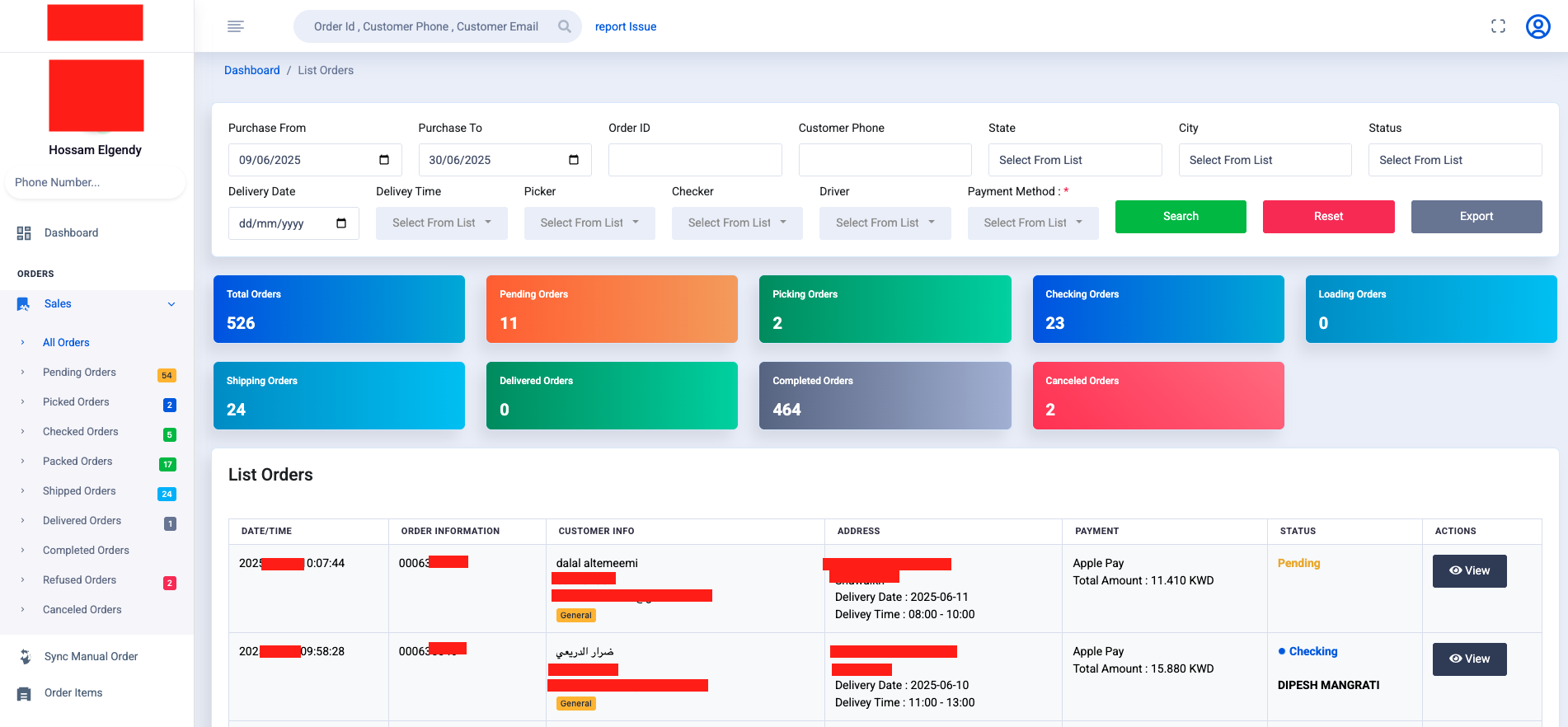Select the Completed Orders summary card
The image size is (1568, 727).
pos(885,396)
